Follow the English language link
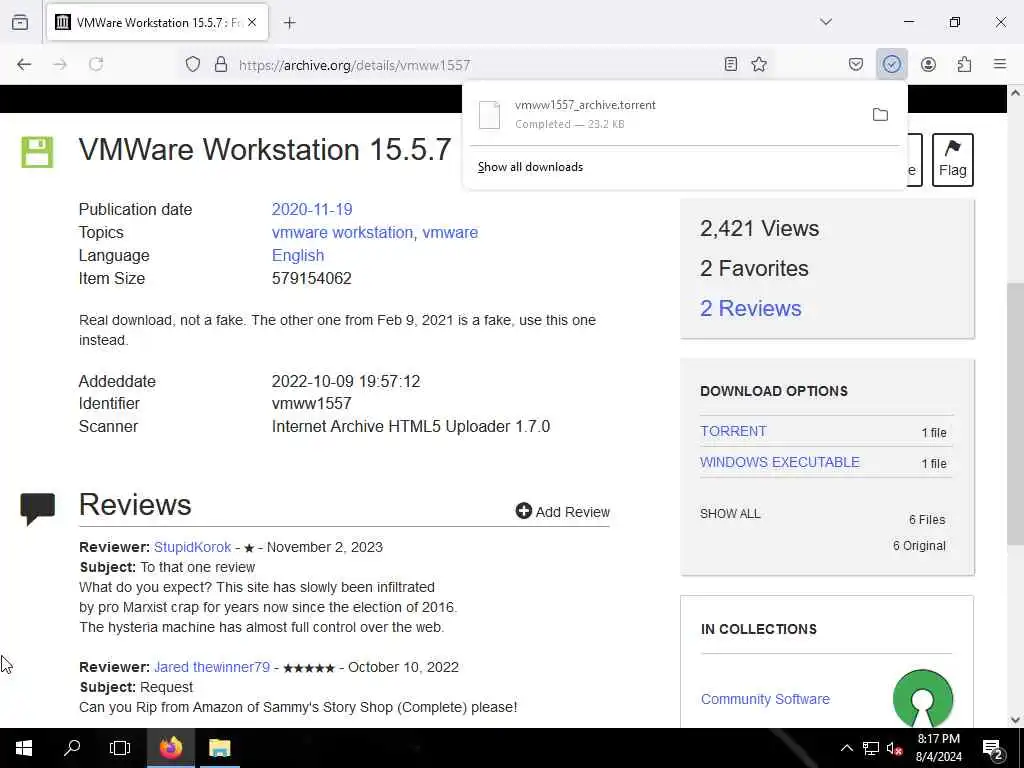Image resolution: width=1024 pixels, height=768 pixels. tap(298, 255)
